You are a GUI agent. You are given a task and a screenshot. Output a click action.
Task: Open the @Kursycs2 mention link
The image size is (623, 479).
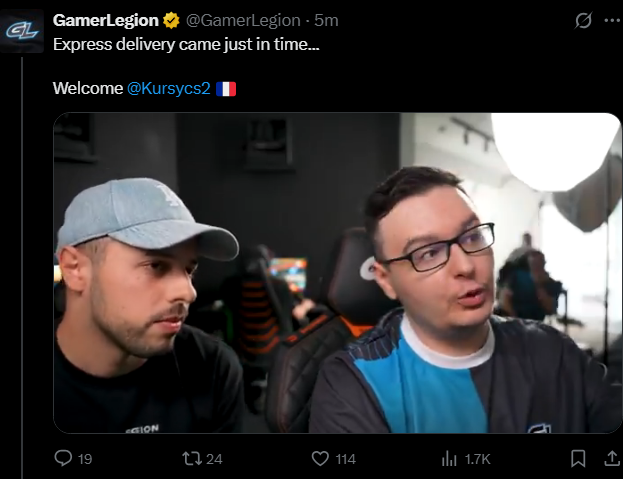pyautogui.click(x=168, y=88)
